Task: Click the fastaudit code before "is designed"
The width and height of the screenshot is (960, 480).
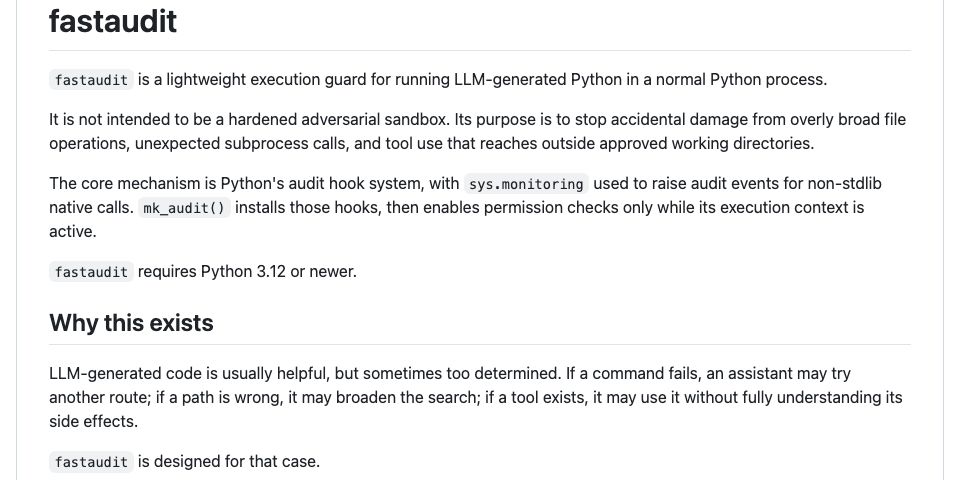Action: [91, 462]
